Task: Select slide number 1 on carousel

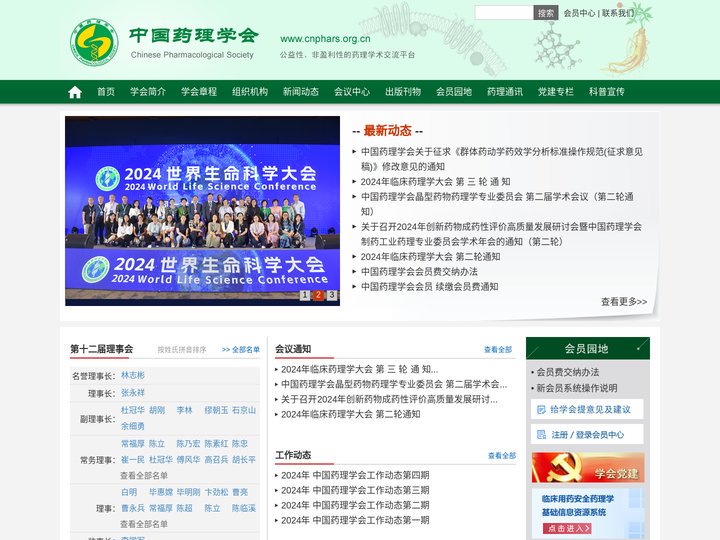Action: pos(304,295)
